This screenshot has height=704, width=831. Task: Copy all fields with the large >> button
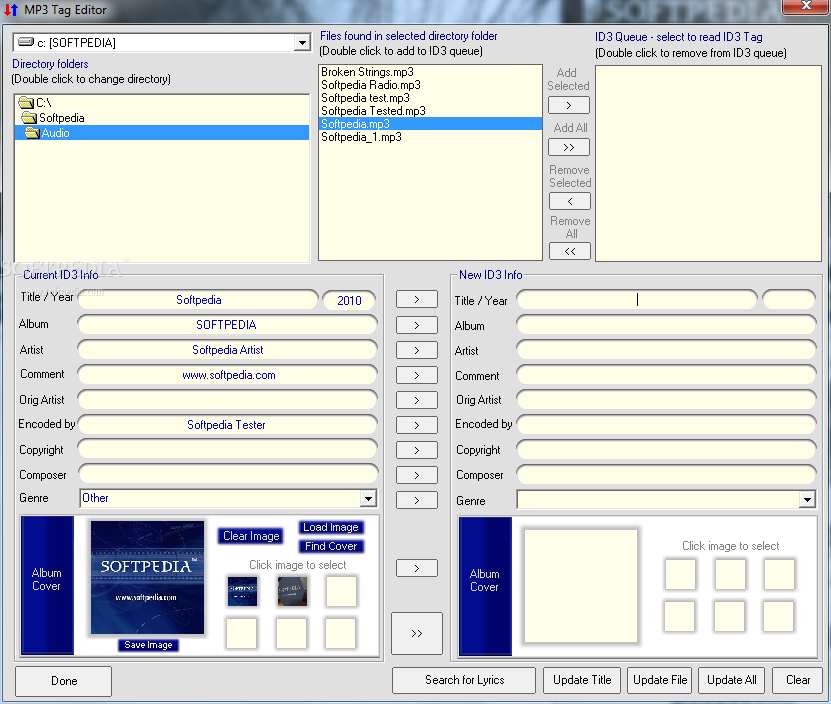(x=417, y=633)
